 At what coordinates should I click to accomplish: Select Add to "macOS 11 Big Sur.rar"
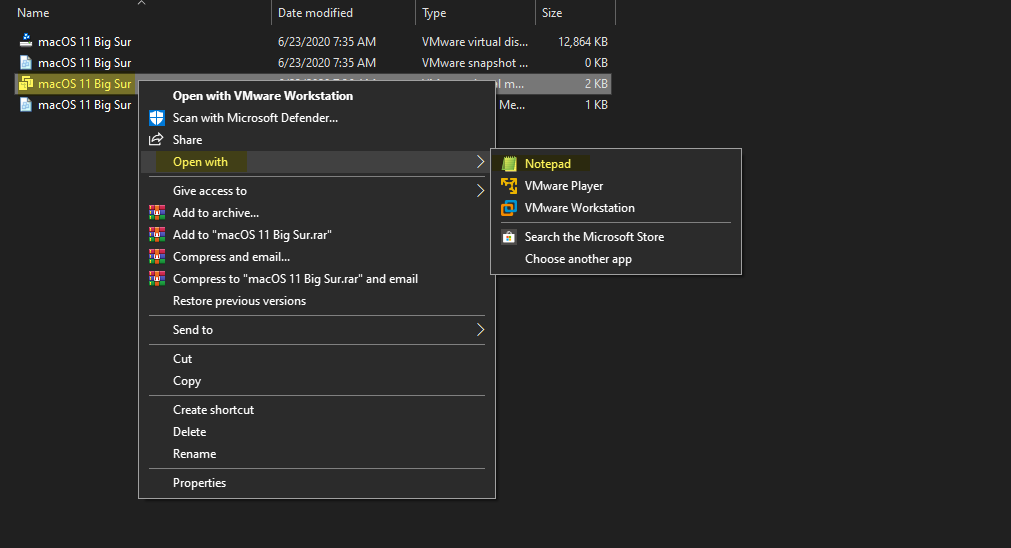click(x=252, y=235)
